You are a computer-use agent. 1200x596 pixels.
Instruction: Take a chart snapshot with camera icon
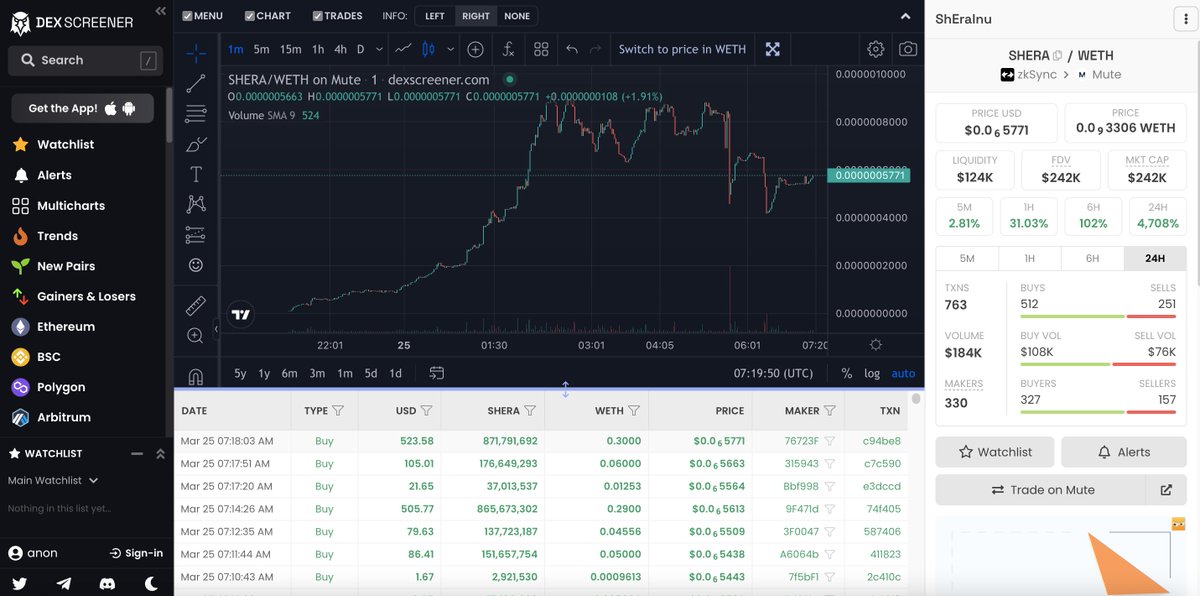[908, 49]
